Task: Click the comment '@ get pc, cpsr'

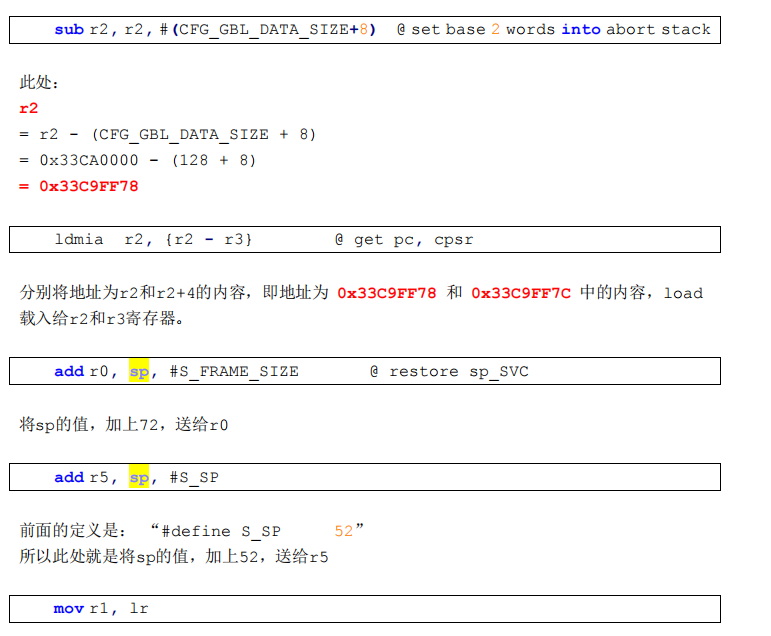Action: tap(404, 240)
